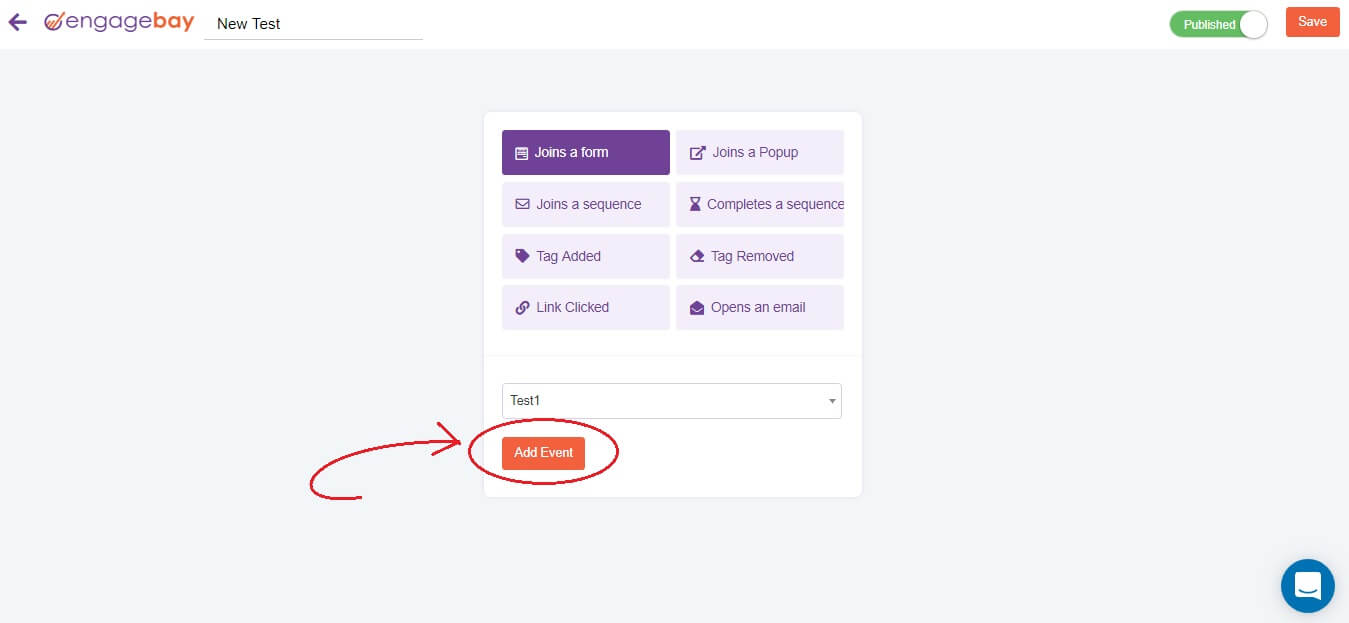Click the EngageBay logo

click(x=120, y=20)
